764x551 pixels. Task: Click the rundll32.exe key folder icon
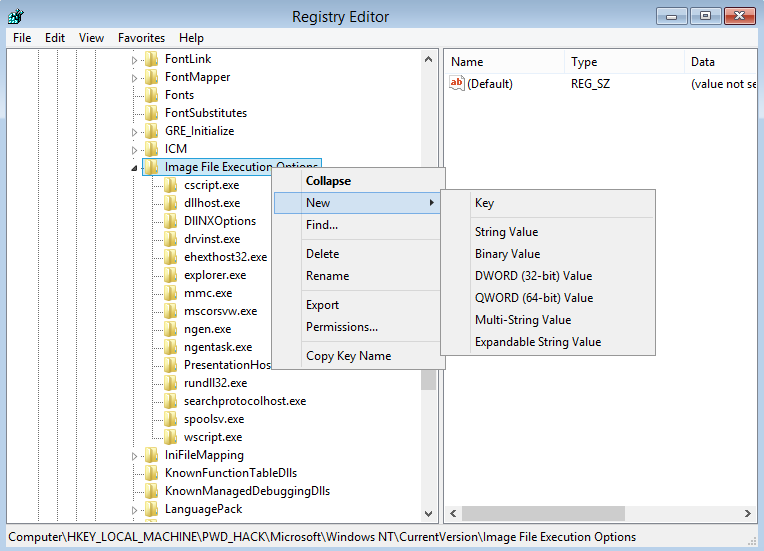click(x=171, y=382)
